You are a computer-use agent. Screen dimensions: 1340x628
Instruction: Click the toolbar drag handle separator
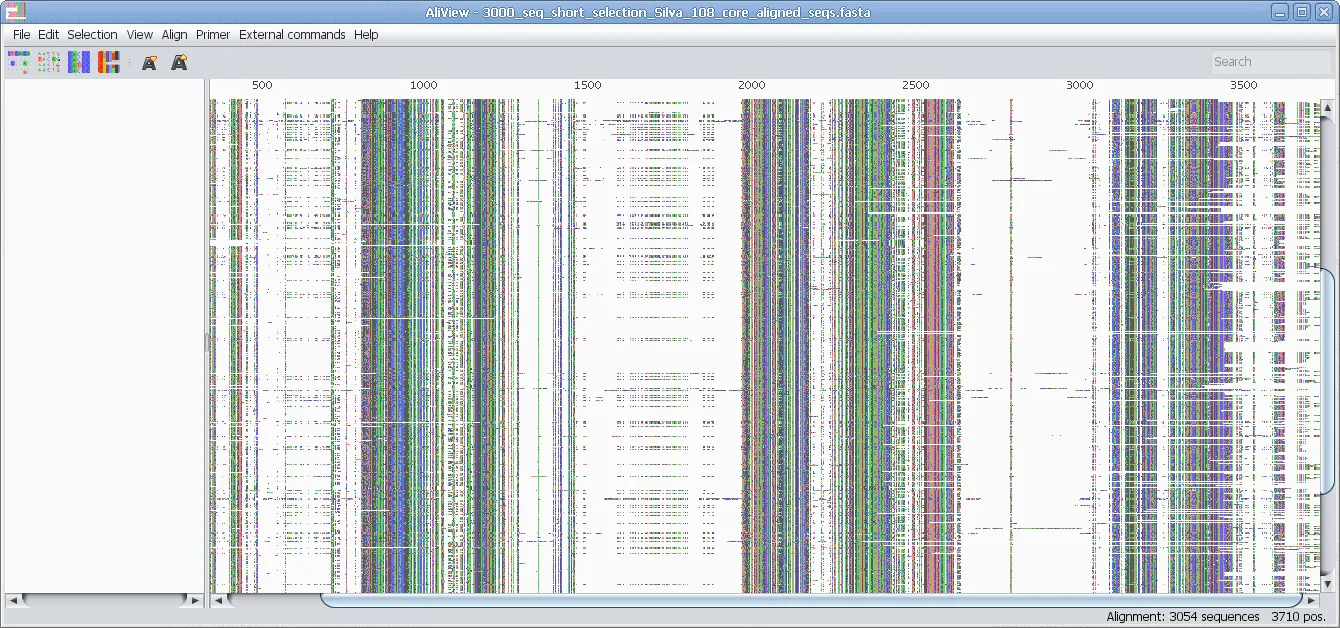coord(129,63)
